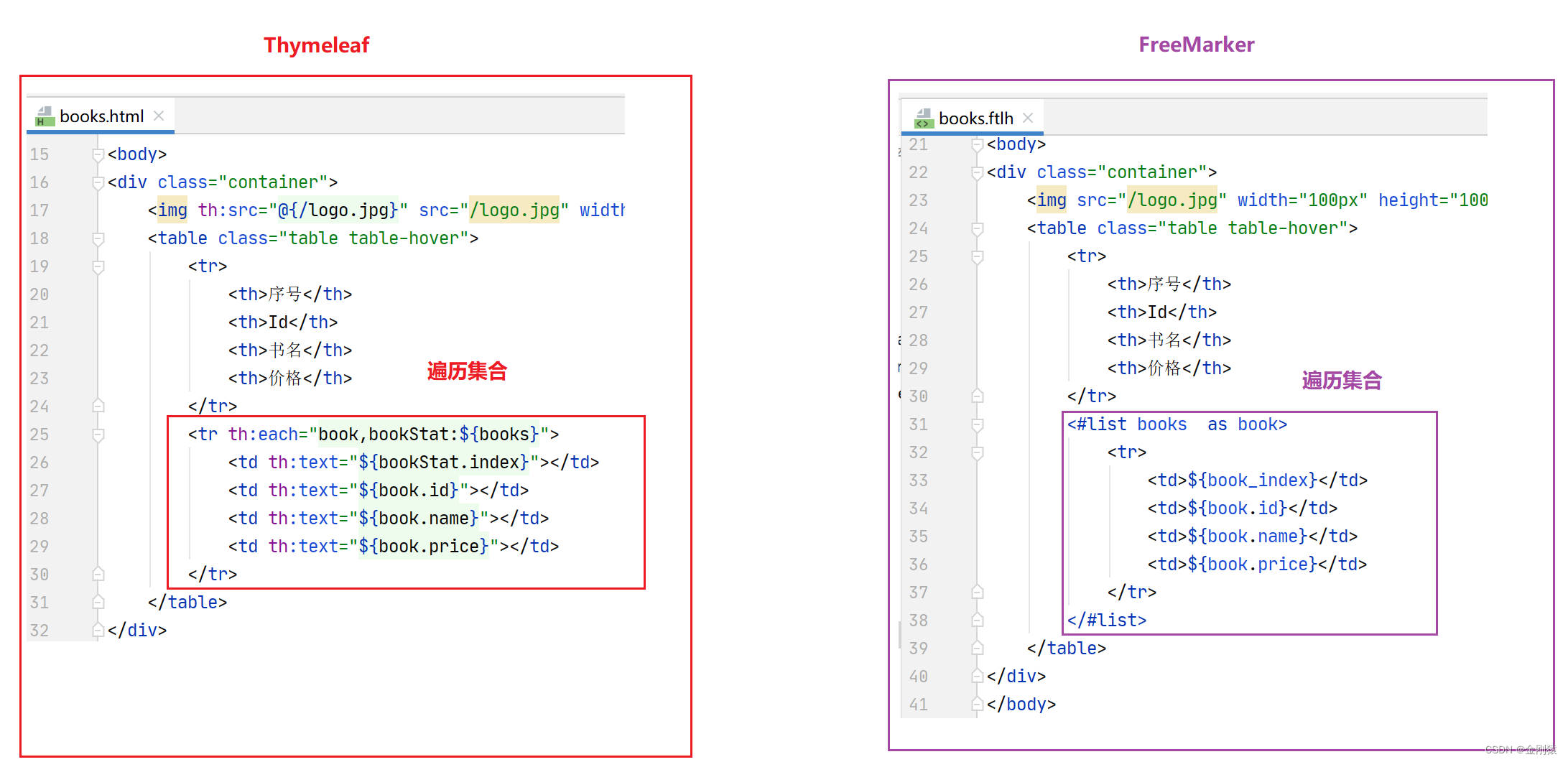Click </div> closing tag in books.html
1568x762 pixels.
[137, 631]
